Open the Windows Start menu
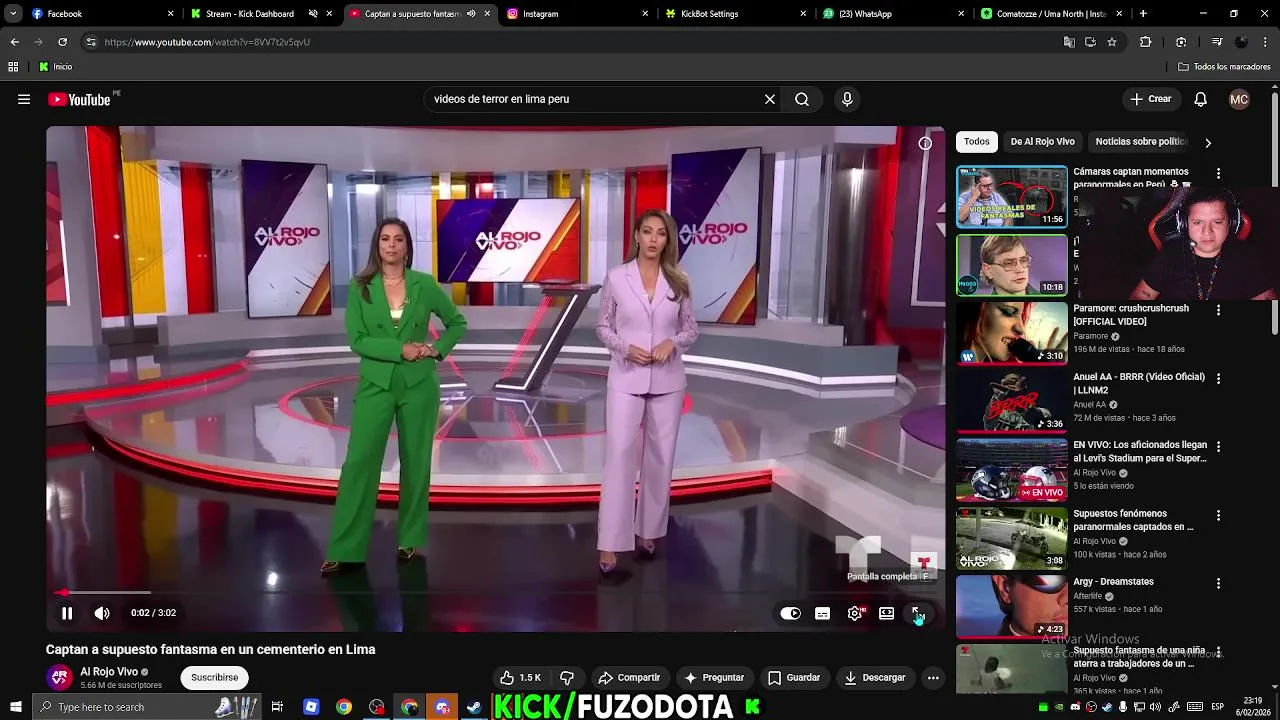The width and height of the screenshot is (1280, 720). click(x=15, y=707)
